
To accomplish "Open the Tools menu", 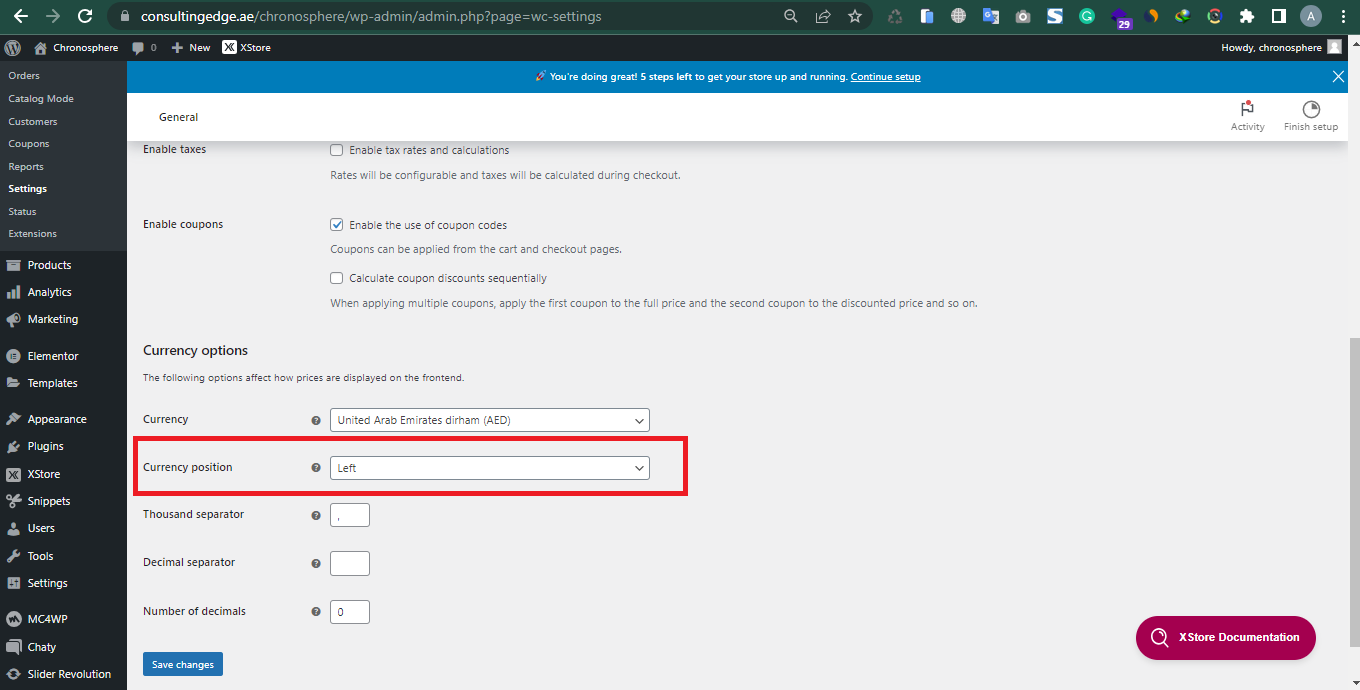I will (x=40, y=556).
